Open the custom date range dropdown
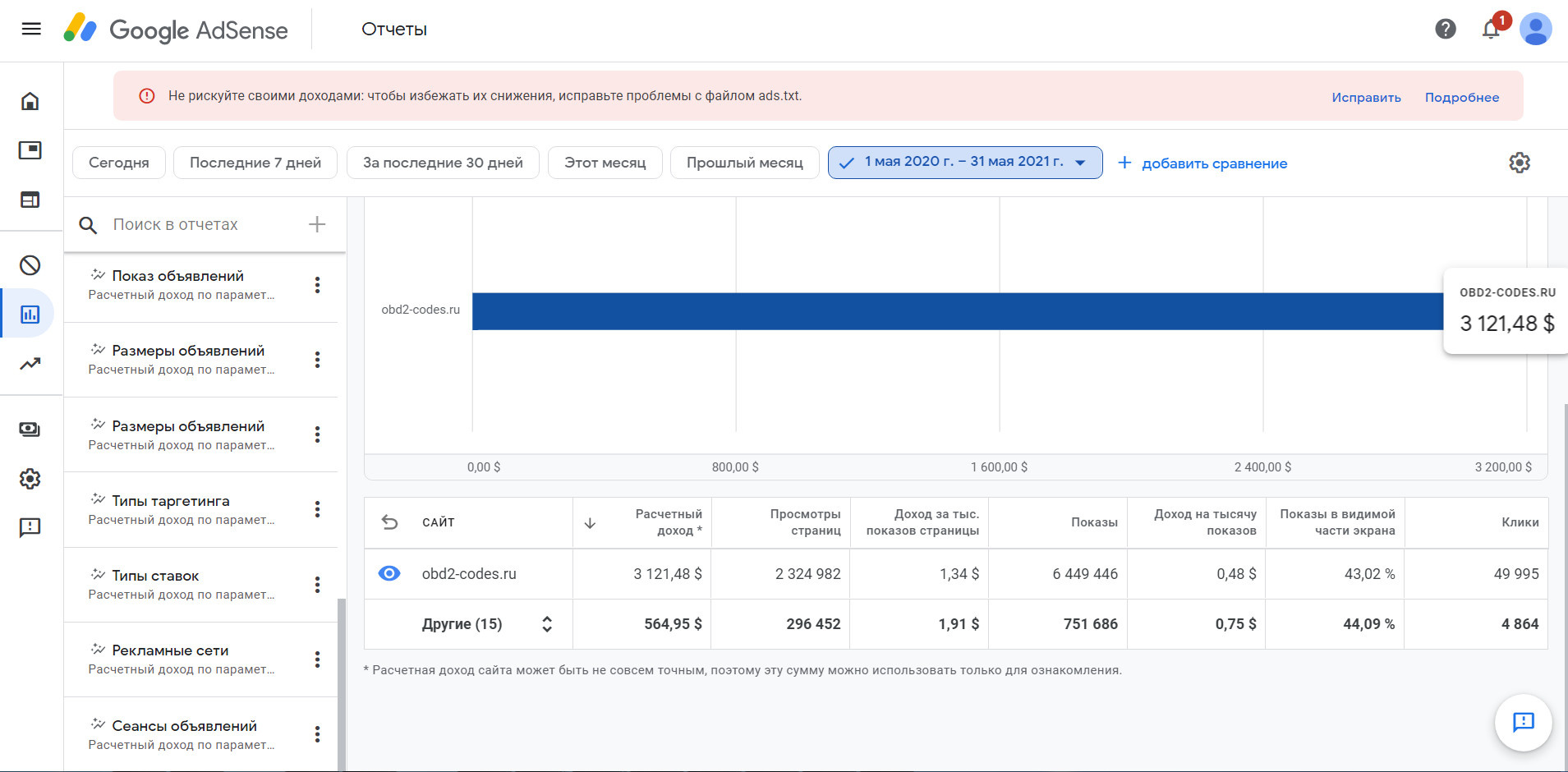 965,163
